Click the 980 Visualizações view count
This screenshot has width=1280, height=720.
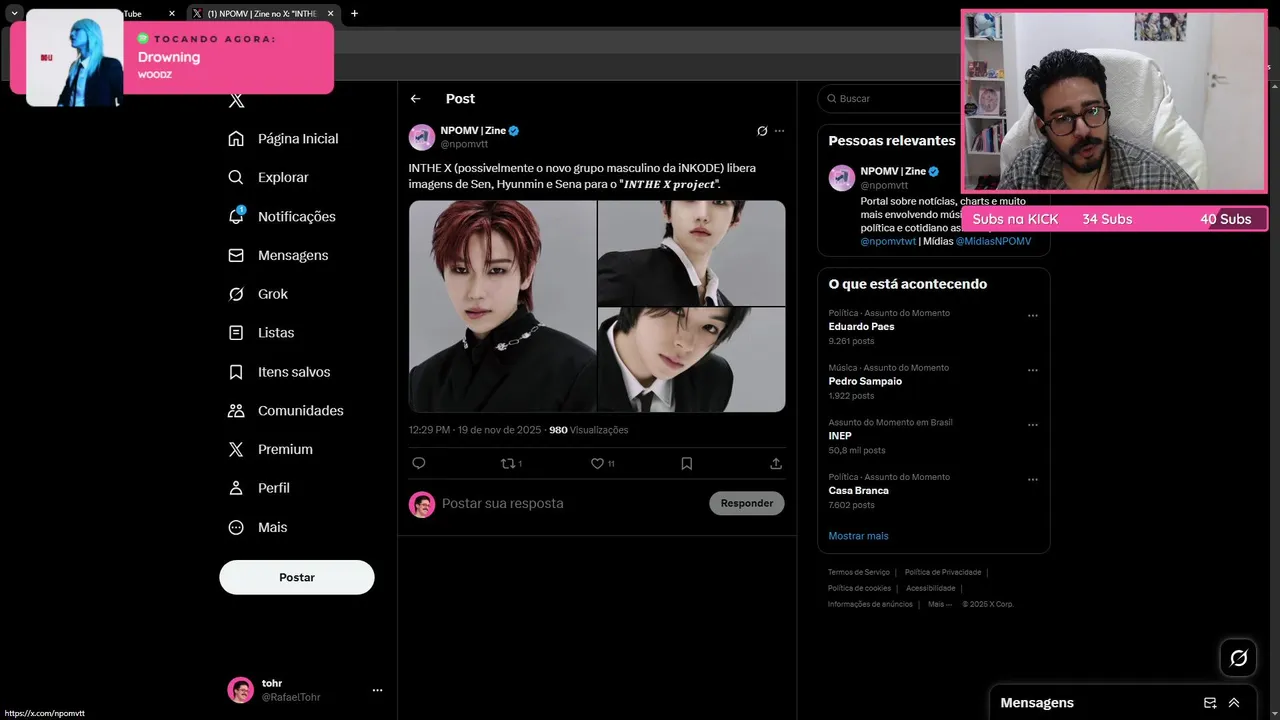[589, 430]
